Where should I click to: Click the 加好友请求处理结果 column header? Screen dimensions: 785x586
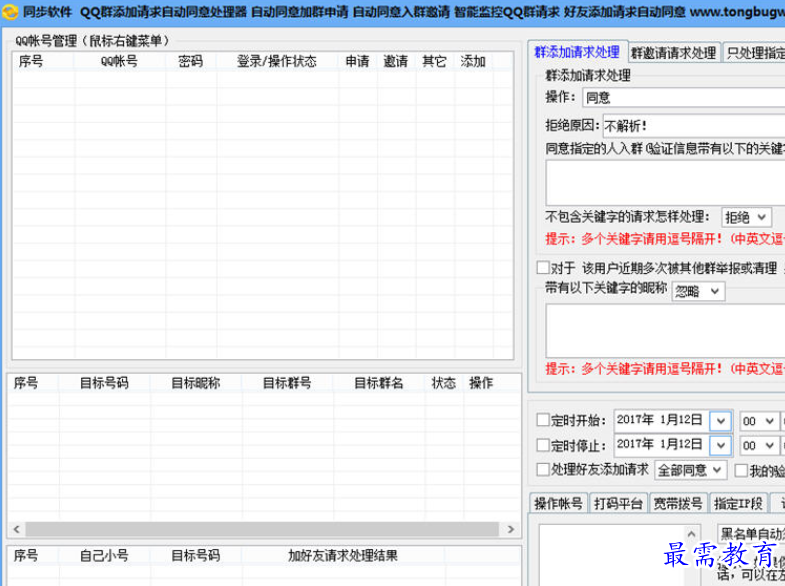[x=343, y=555]
